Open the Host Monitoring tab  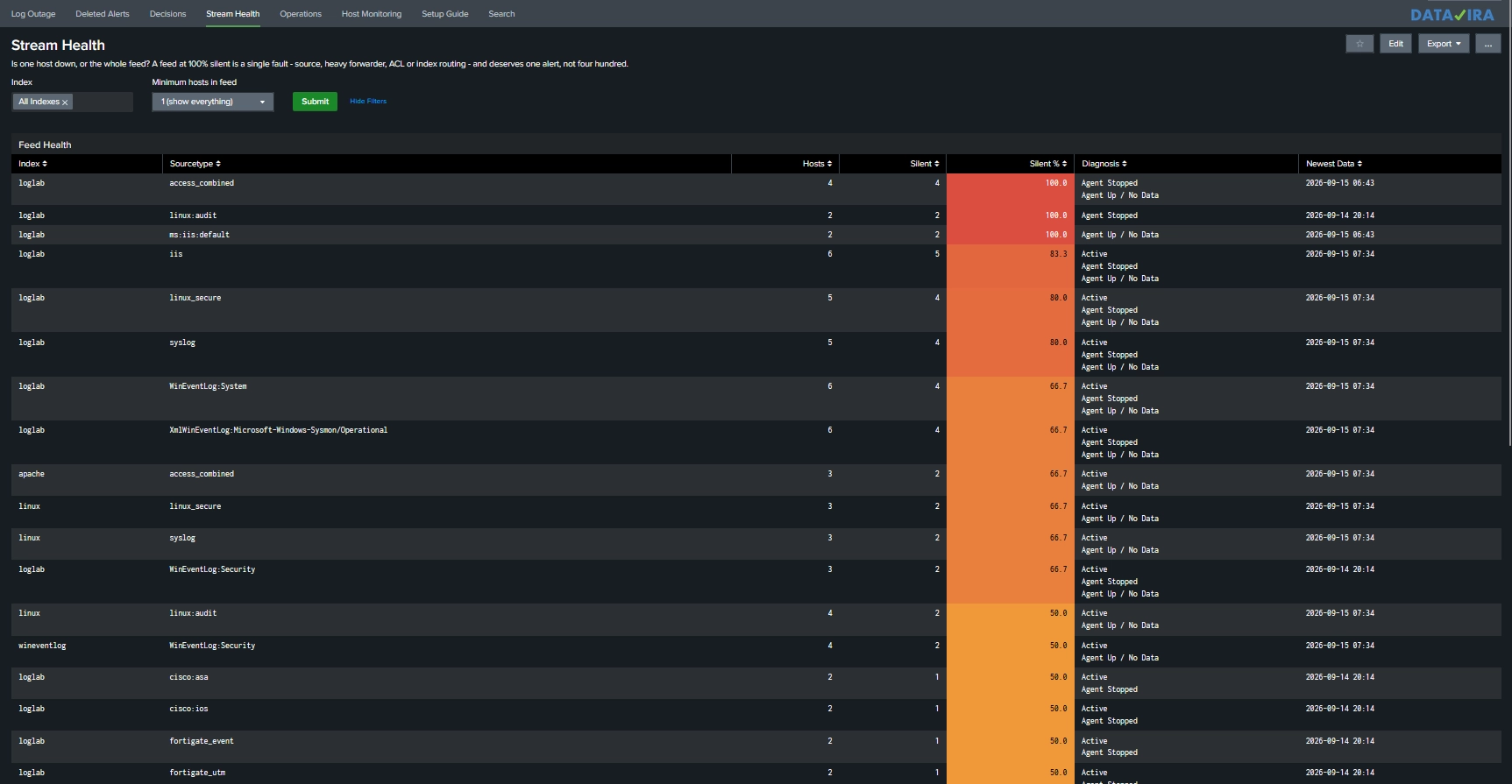372,14
